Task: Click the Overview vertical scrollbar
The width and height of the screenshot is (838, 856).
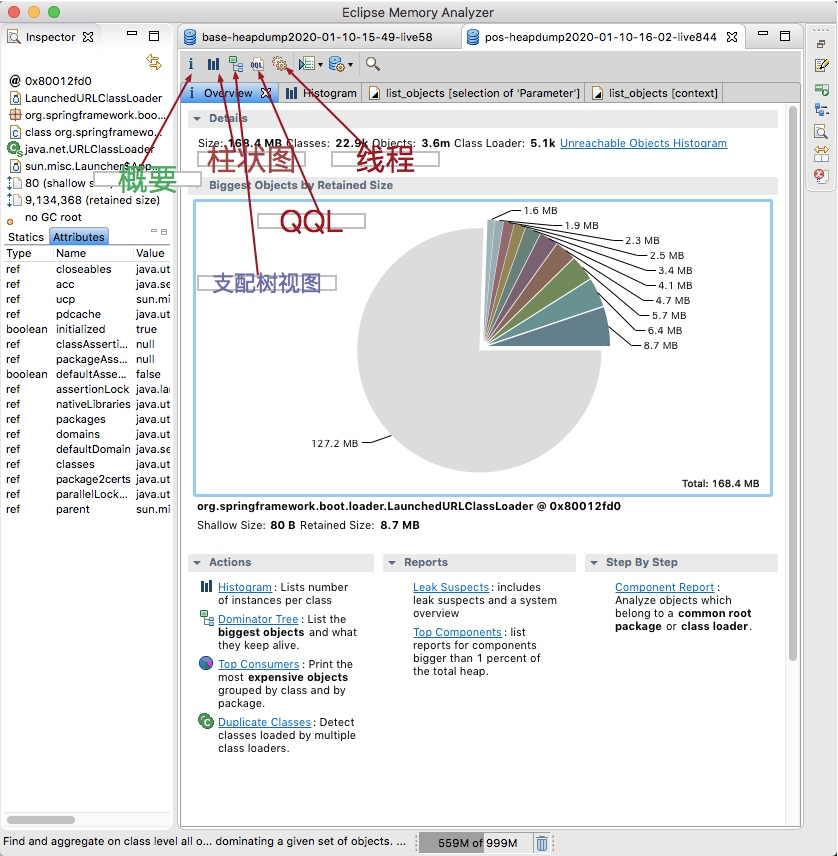Action: [793, 382]
